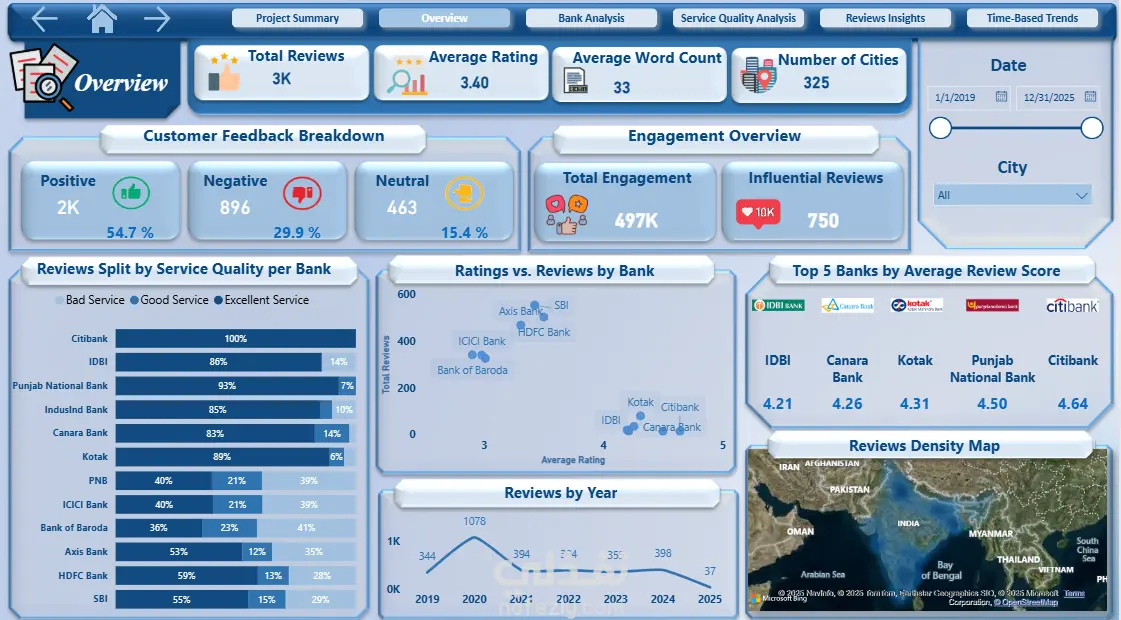Click the Citibank logo in Top 5
1121x620 pixels.
click(x=1072, y=306)
